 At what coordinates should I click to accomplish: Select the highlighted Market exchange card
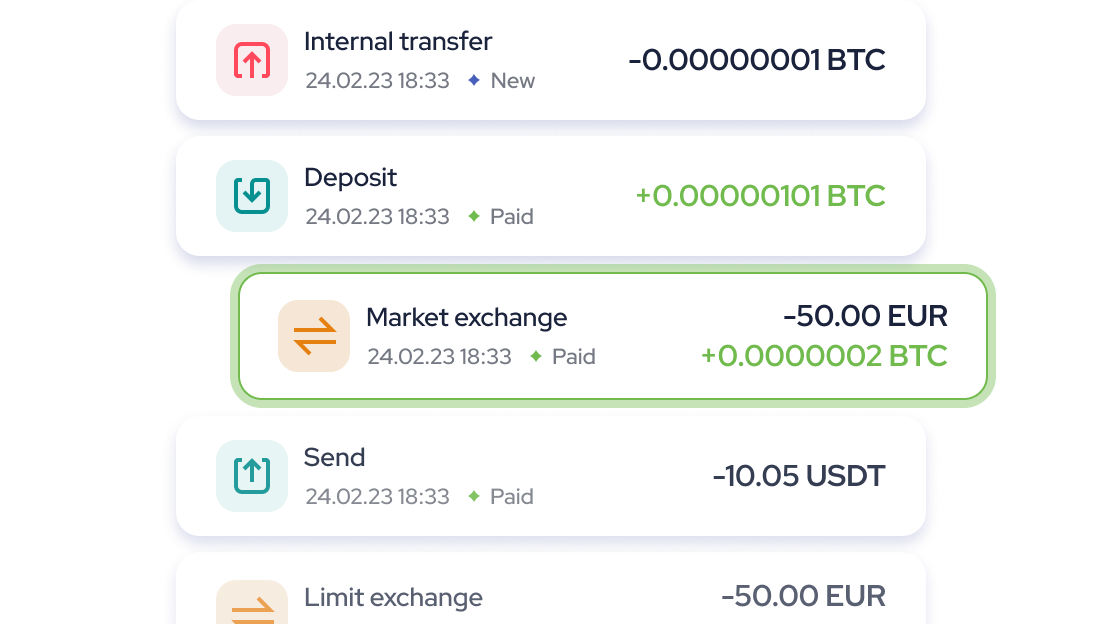click(x=612, y=336)
